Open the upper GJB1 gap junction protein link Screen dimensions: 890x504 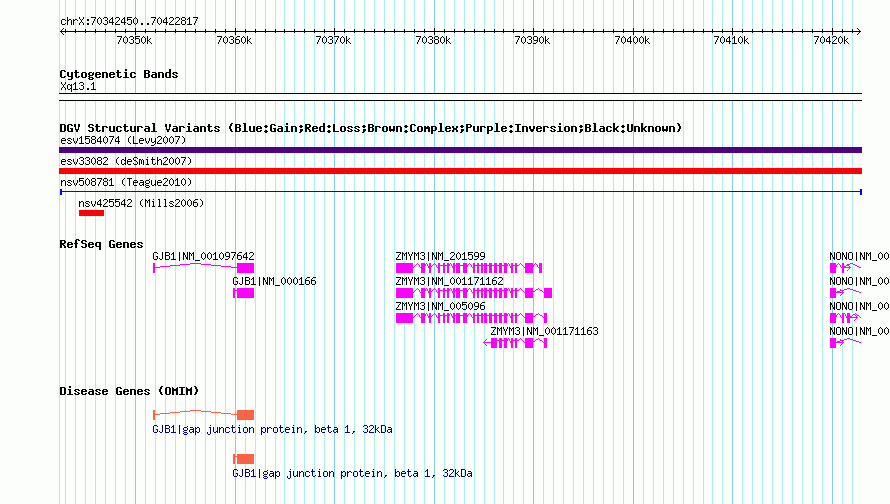pyautogui.click(x=272, y=430)
